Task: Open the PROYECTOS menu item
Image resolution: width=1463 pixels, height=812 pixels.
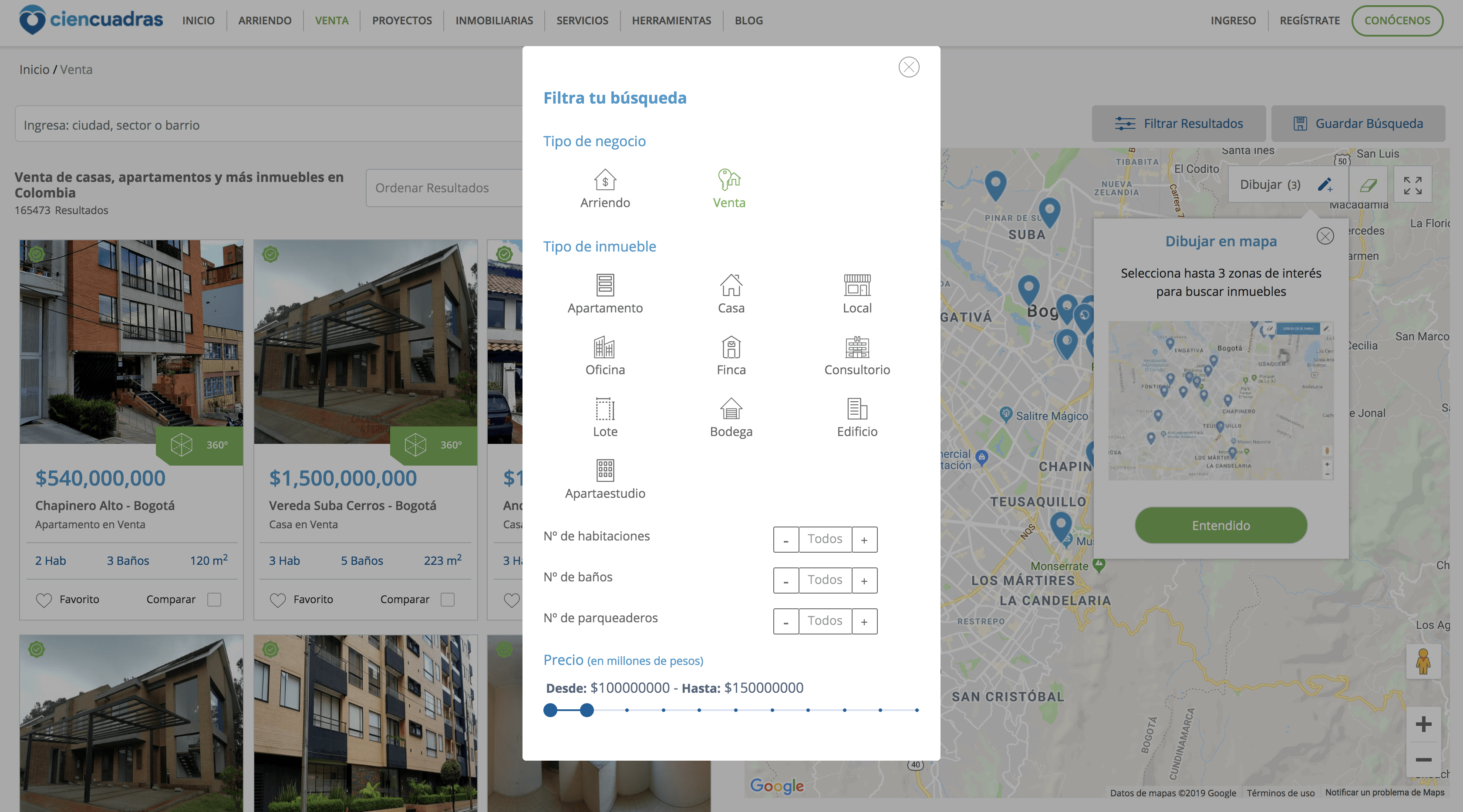Action: (x=401, y=20)
